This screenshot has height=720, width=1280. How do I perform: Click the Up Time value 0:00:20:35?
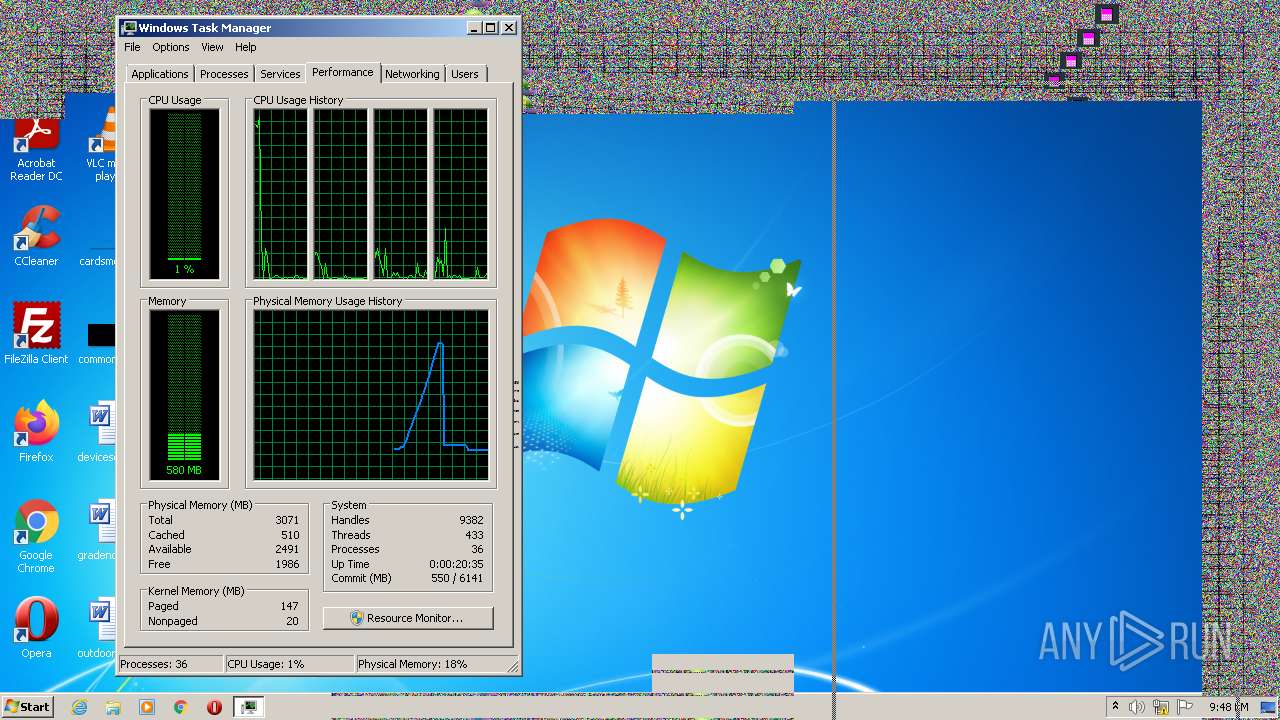[456, 564]
